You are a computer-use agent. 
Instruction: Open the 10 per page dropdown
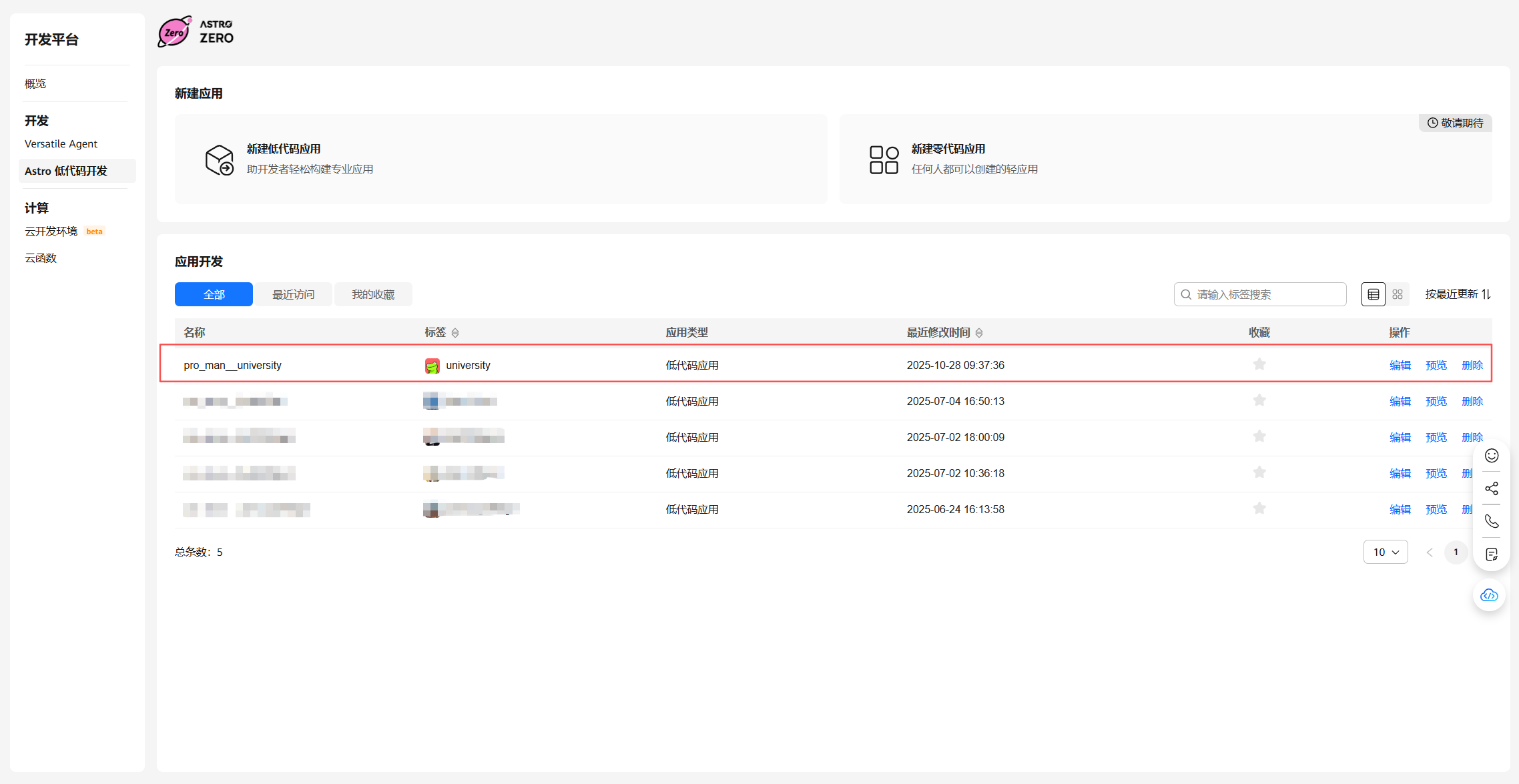[x=1386, y=552]
